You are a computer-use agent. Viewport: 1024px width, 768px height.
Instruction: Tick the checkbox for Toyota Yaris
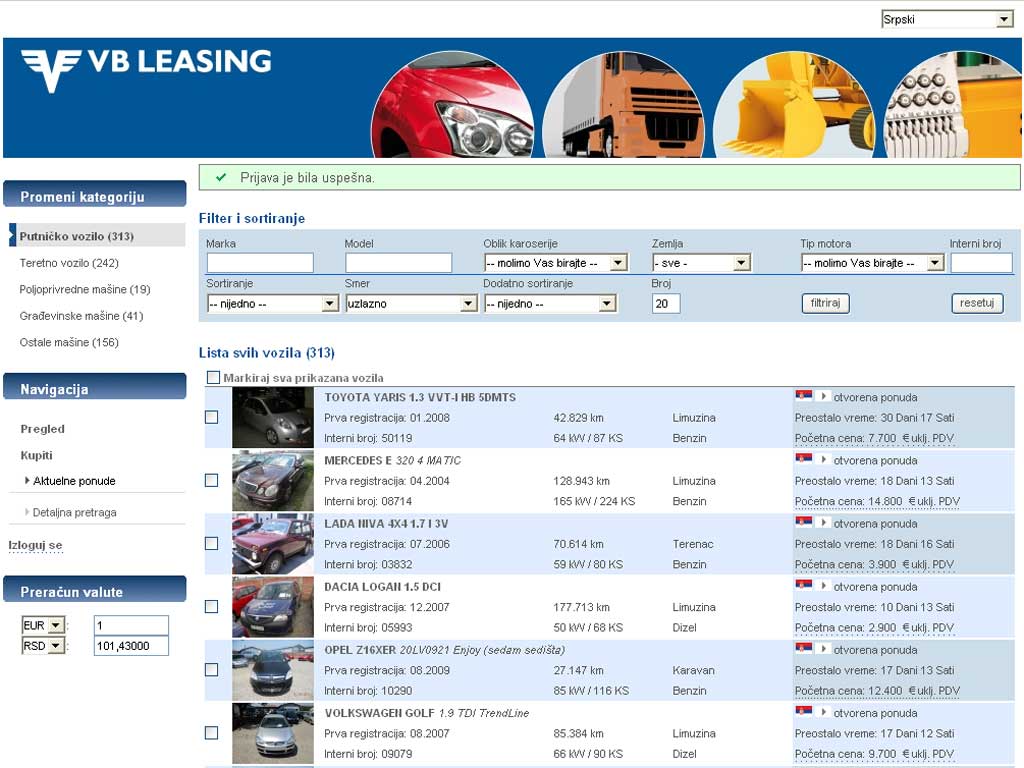pyautogui.click(x=212, y=417)
